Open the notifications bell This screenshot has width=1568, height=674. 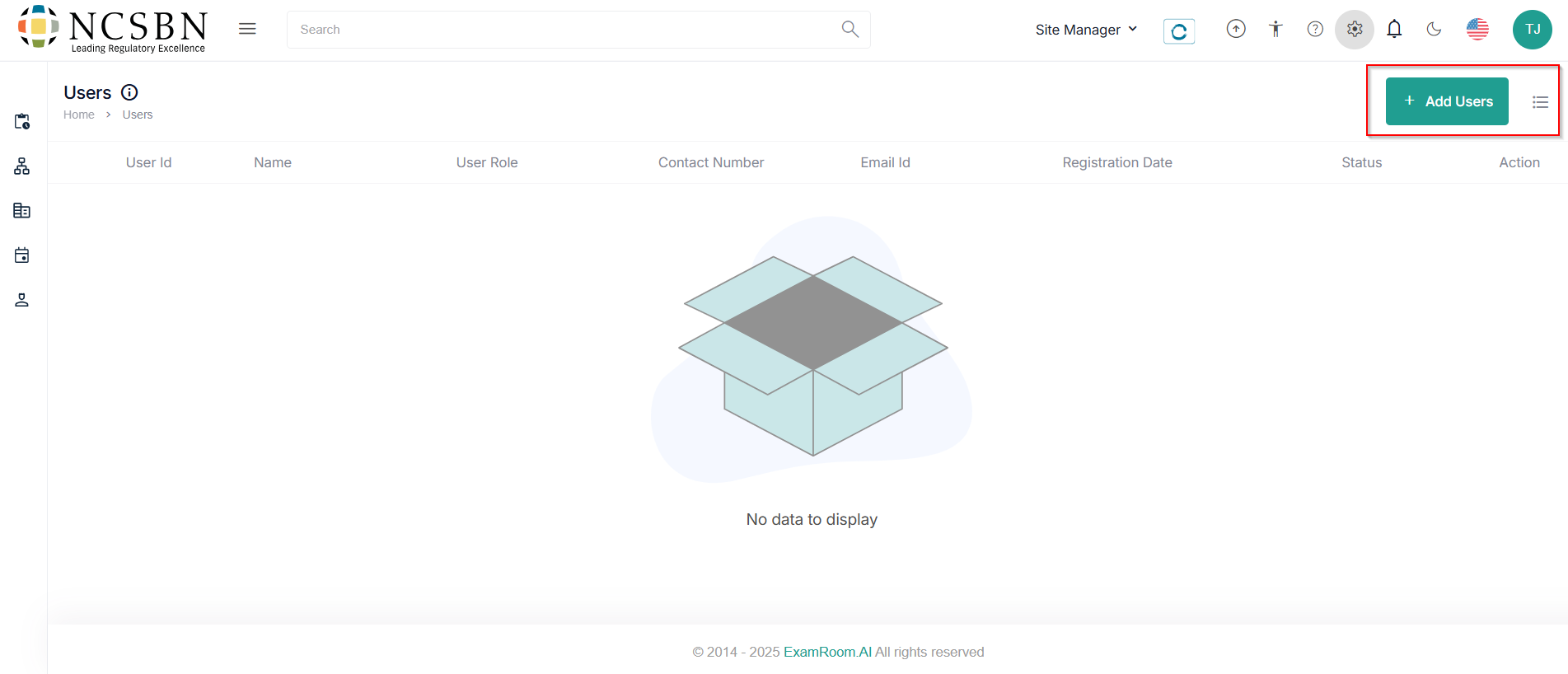[x=1394, y=30]
